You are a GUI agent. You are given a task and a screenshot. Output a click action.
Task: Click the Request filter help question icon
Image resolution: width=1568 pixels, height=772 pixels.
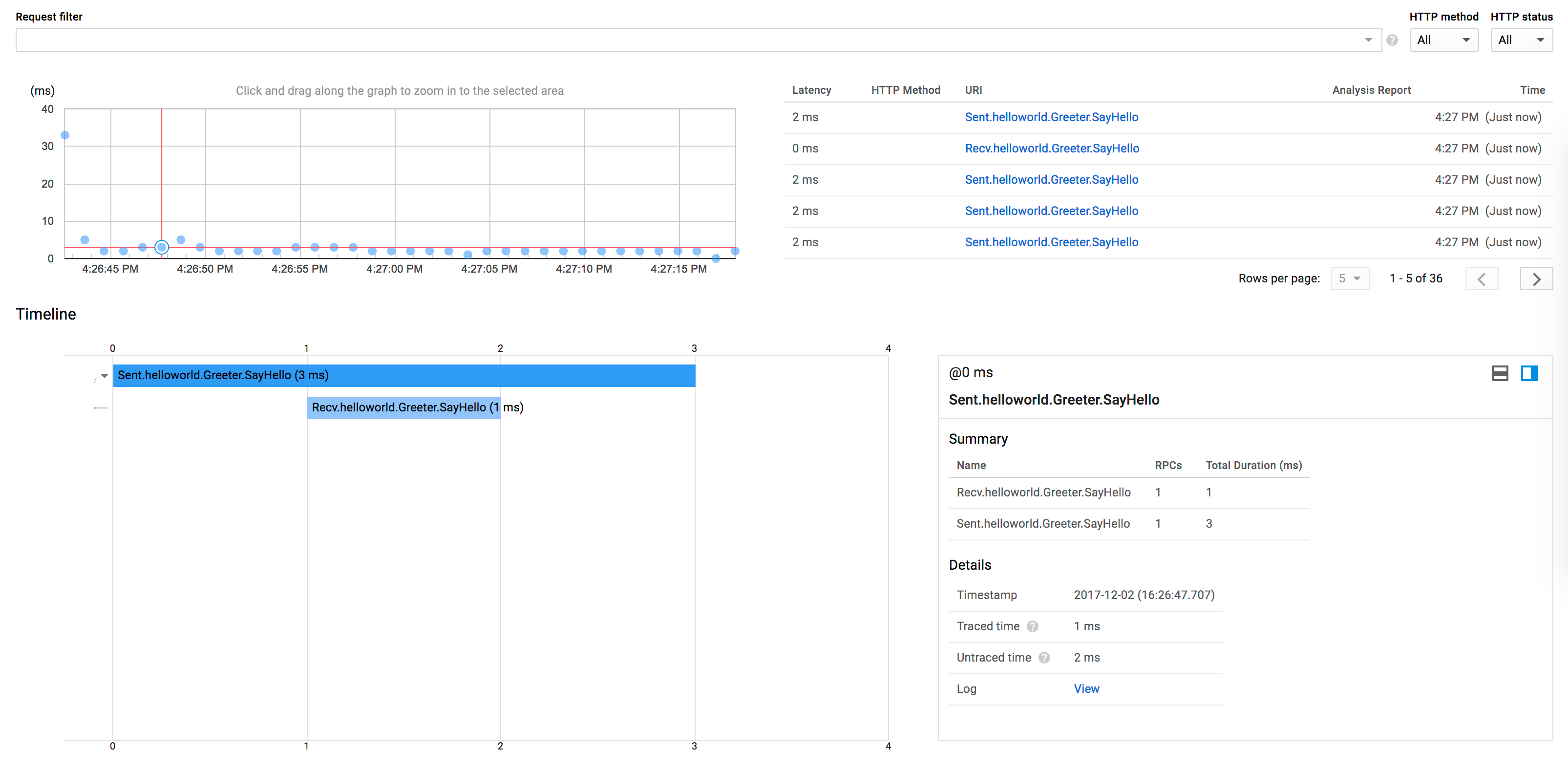click(1392, 40)
